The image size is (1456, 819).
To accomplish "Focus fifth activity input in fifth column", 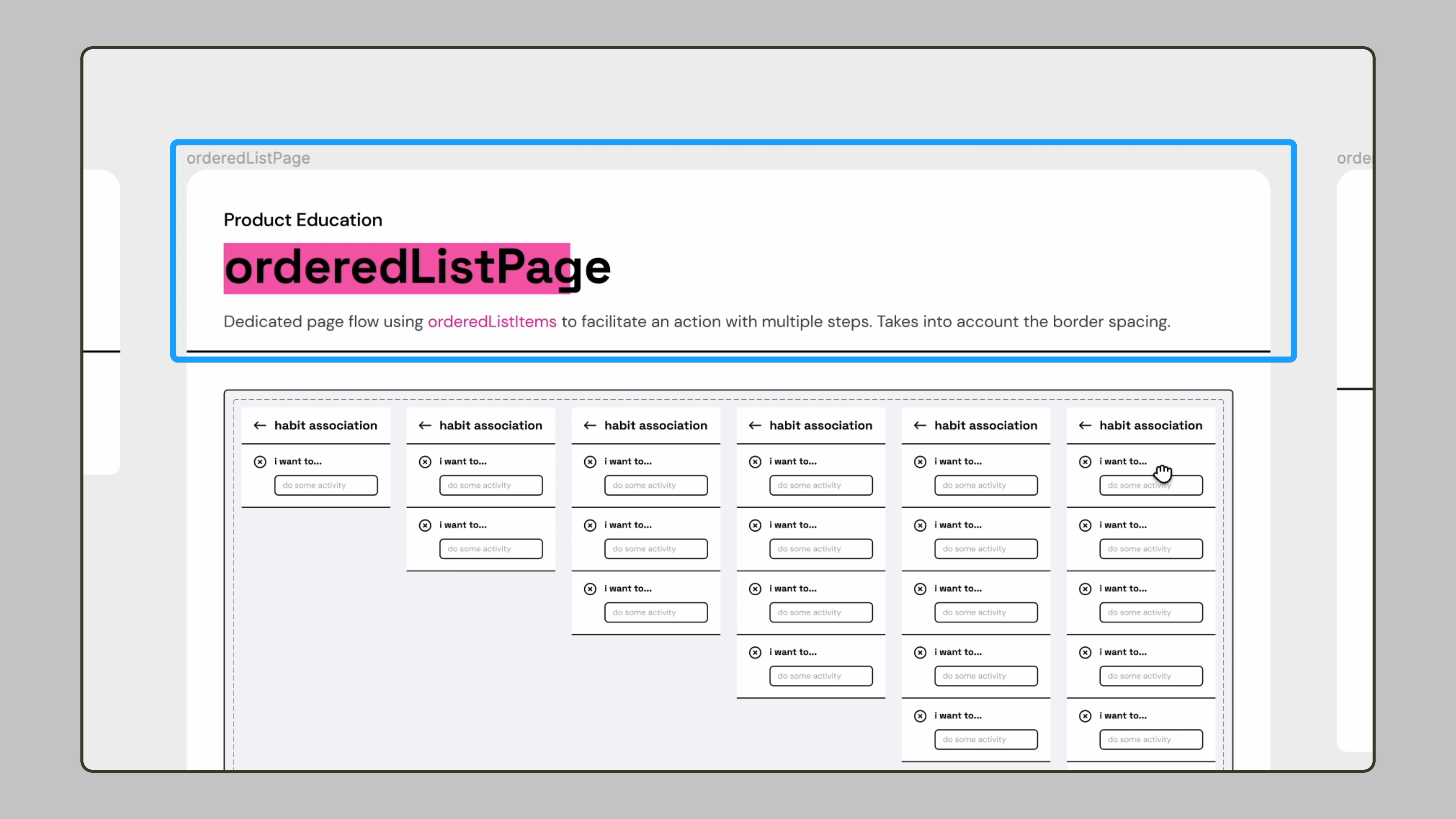I will (x=986, y=740).
